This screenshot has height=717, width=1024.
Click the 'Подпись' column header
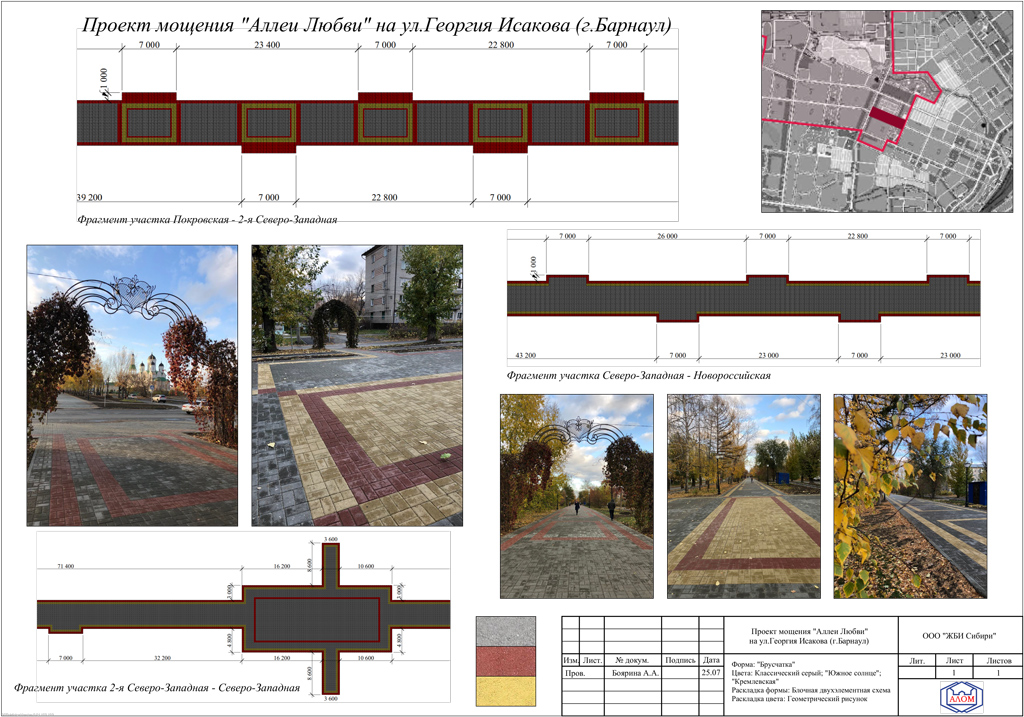click(x=680, y=660)
